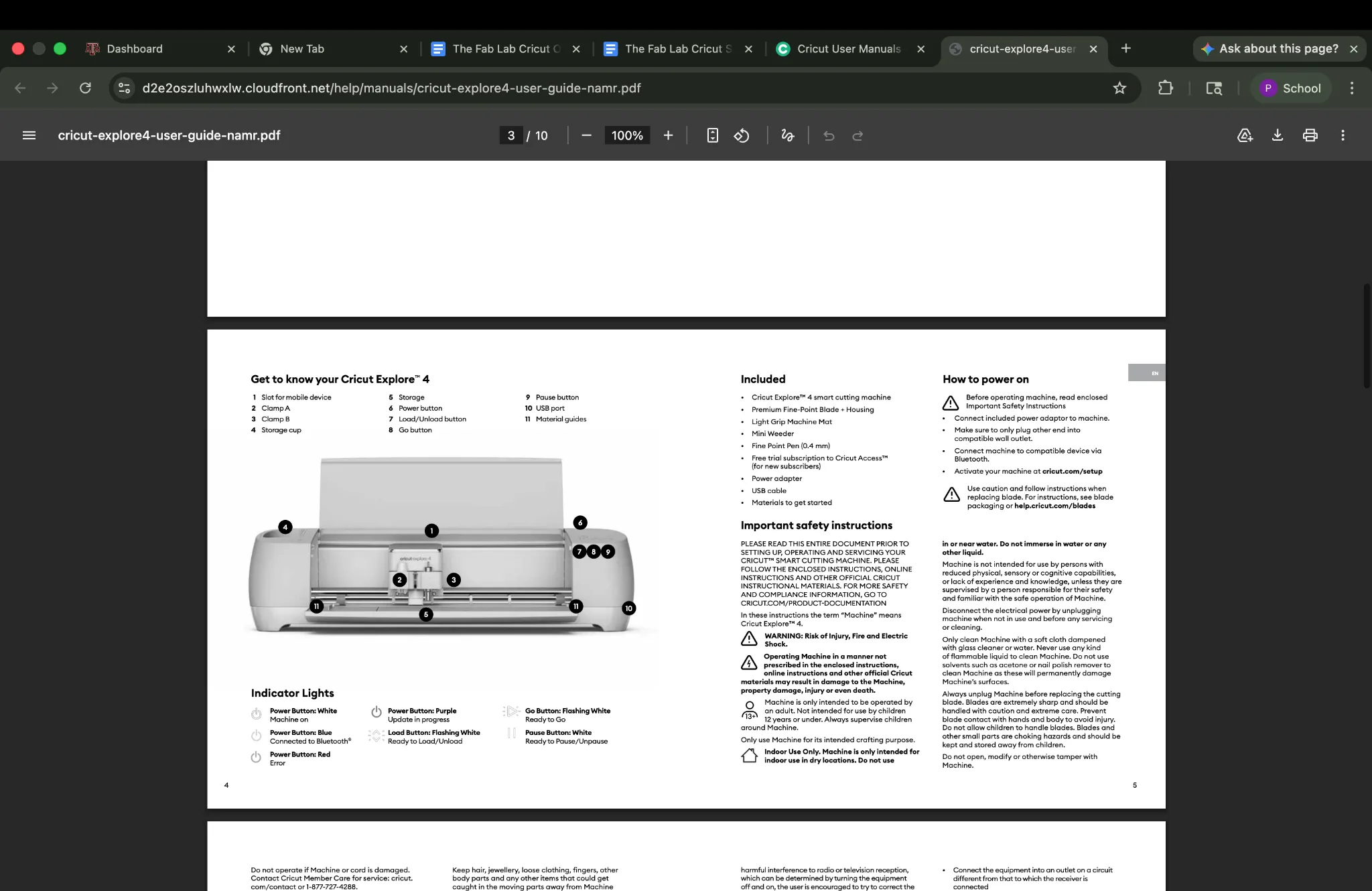Open site information icon in address bar

[x=124, y=88]
